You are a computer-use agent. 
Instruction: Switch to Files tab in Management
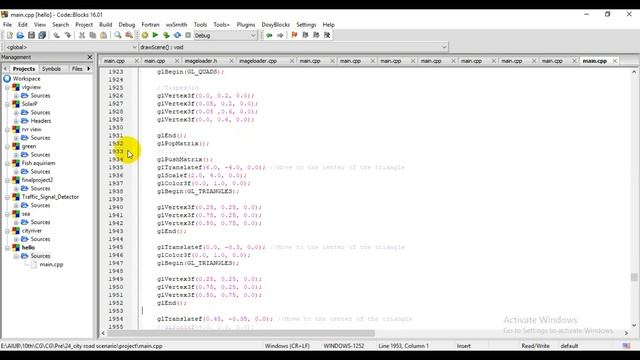pyautogui.click(x=77, y=69)
